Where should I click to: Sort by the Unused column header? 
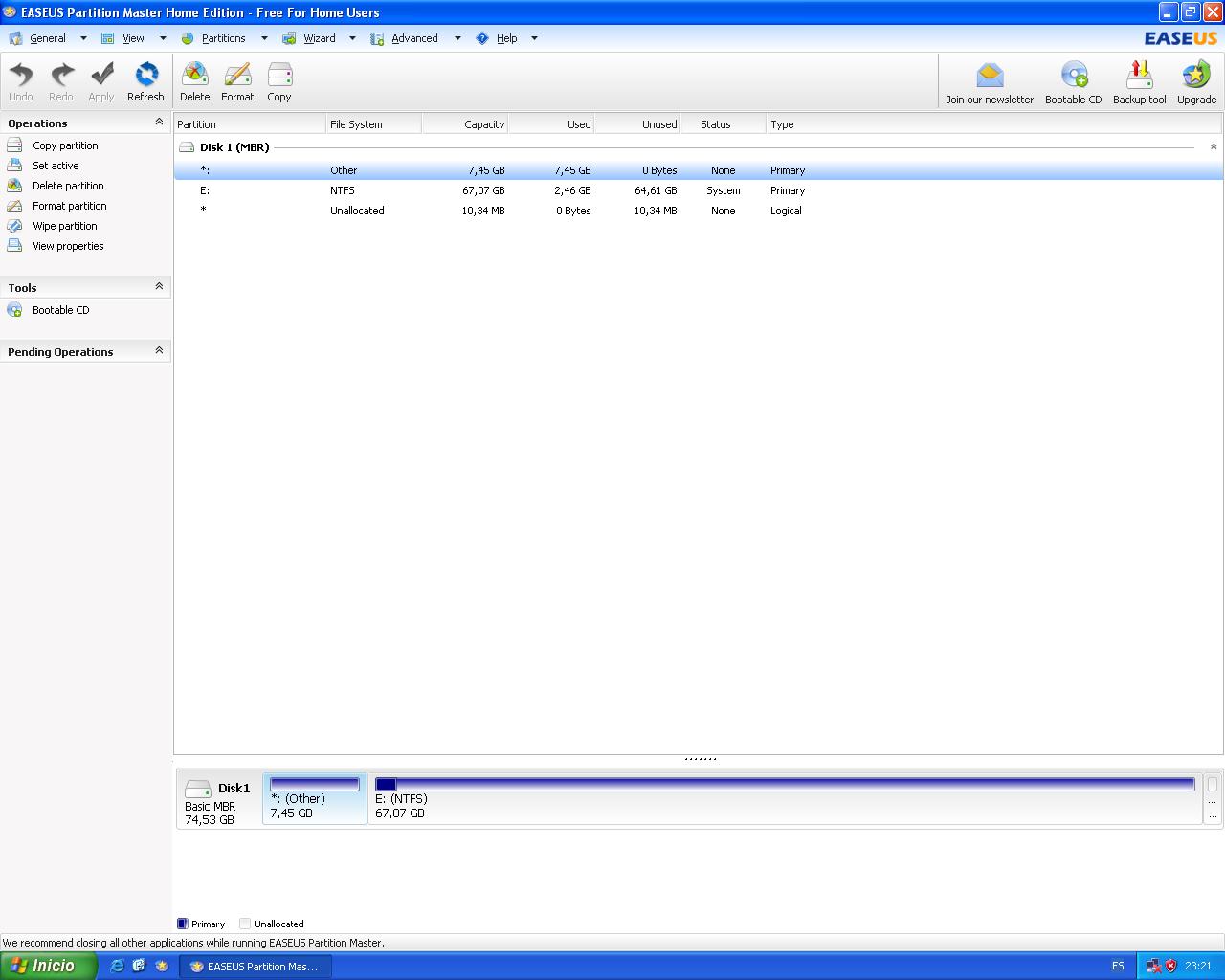point(636,124)
